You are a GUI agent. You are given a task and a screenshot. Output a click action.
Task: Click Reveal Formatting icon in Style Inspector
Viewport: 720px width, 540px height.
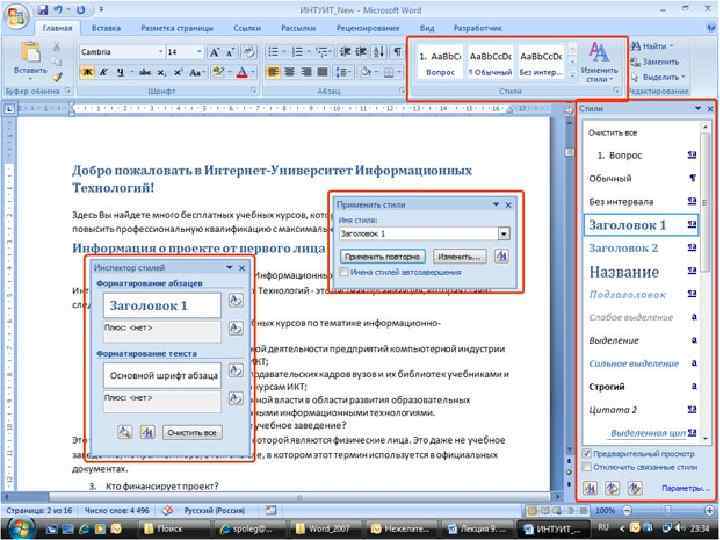(124, 432)
